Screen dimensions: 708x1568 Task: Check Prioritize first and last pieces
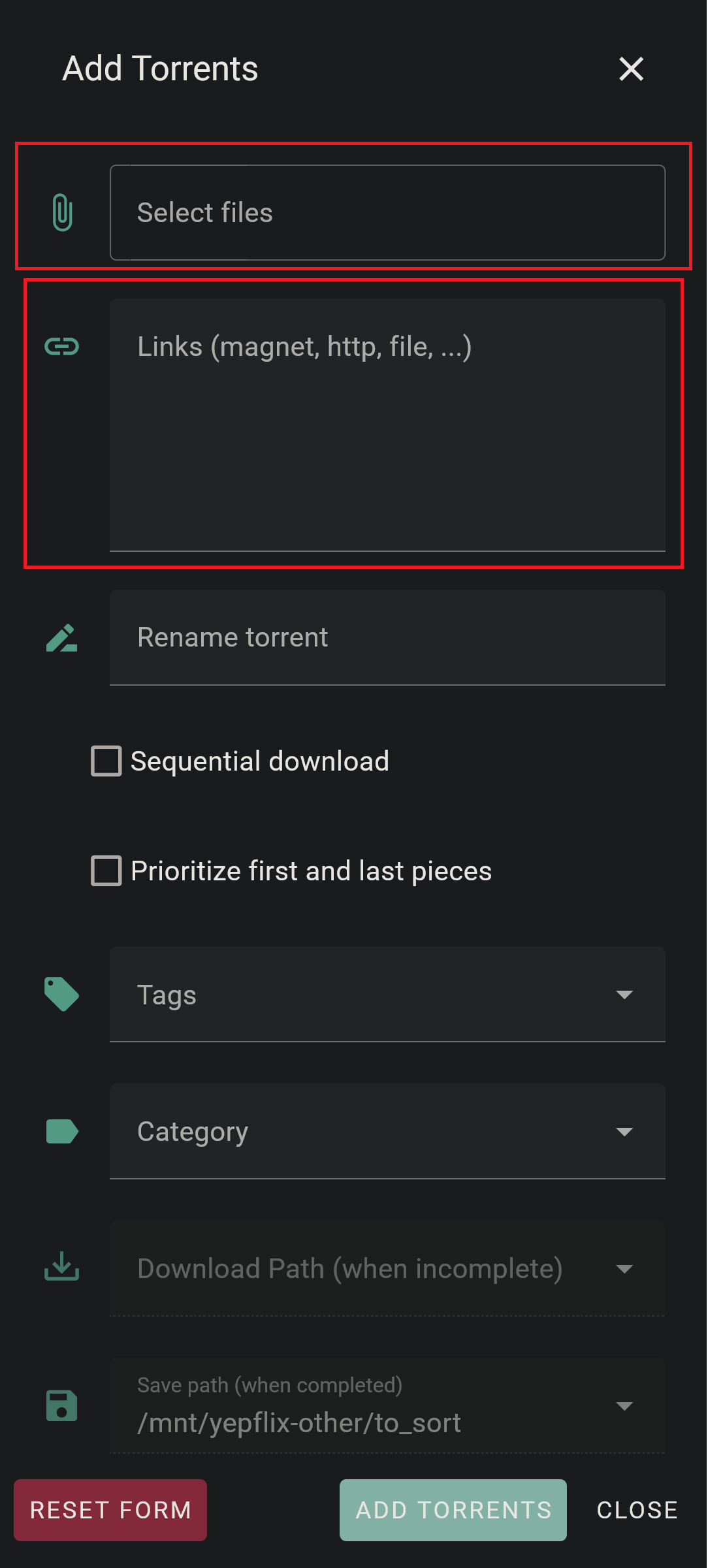tap(106, 871)
